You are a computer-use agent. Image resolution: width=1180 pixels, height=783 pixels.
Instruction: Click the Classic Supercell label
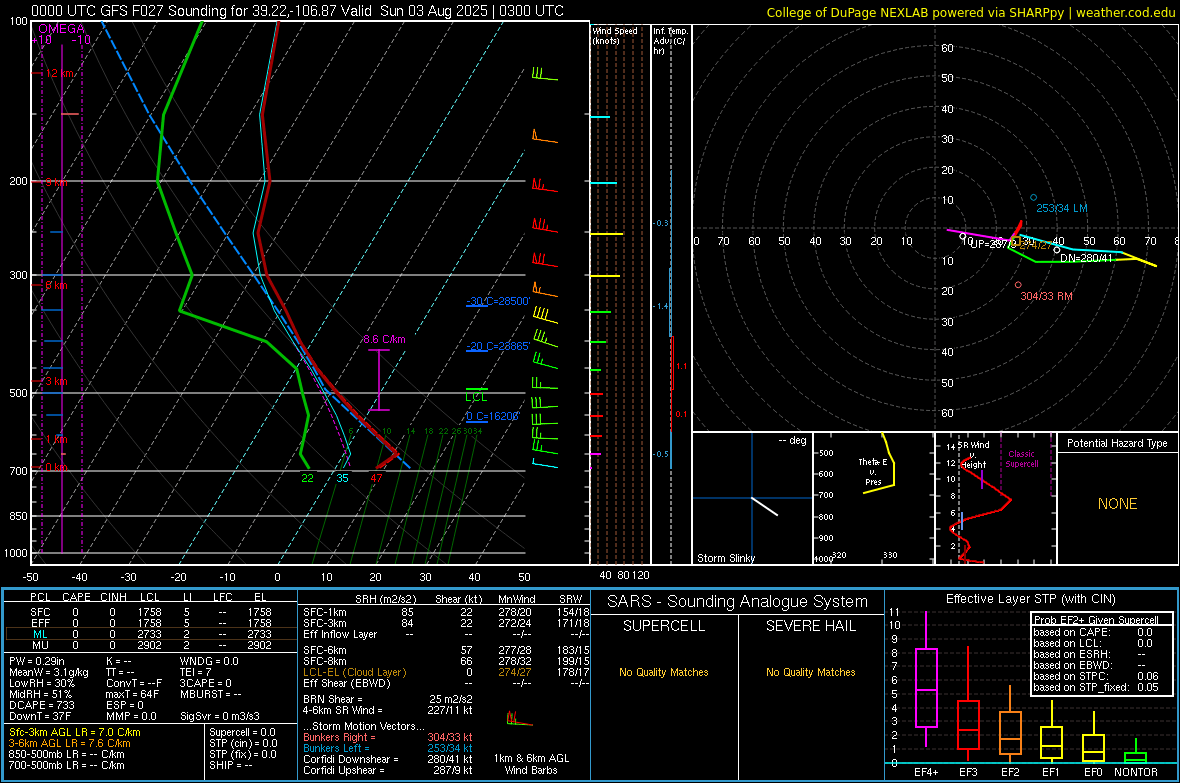1022,459
